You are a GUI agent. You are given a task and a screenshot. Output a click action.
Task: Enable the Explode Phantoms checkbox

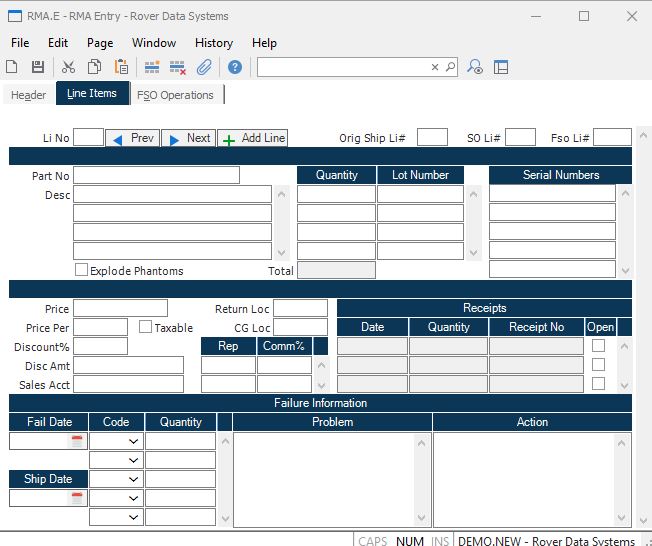pyautogui.click(x=82, y=270)
